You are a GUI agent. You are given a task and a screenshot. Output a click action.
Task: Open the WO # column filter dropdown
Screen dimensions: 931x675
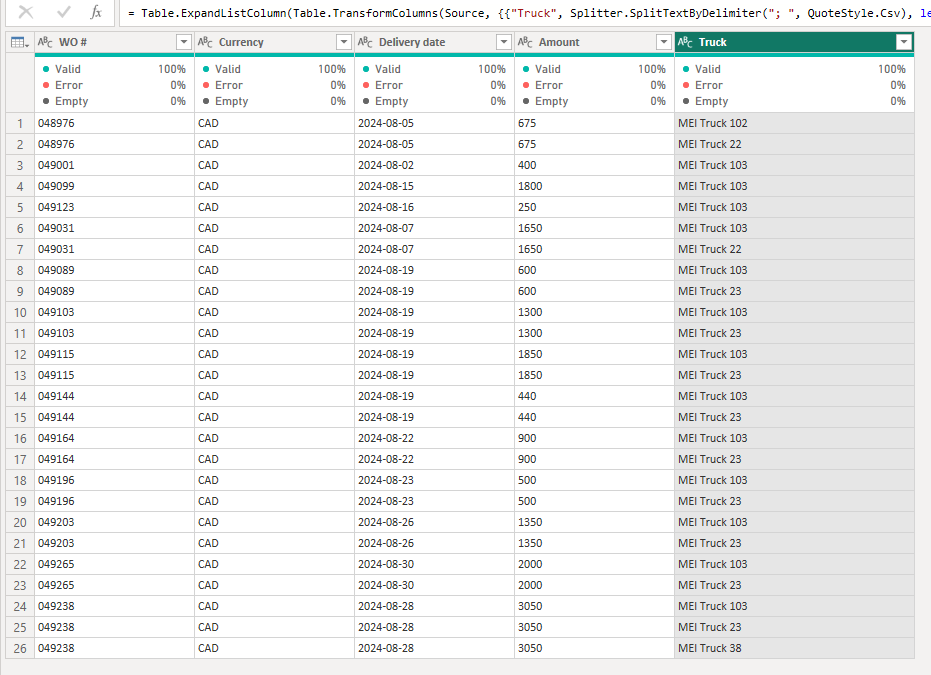pyautogui.click(x=184, y=42)
